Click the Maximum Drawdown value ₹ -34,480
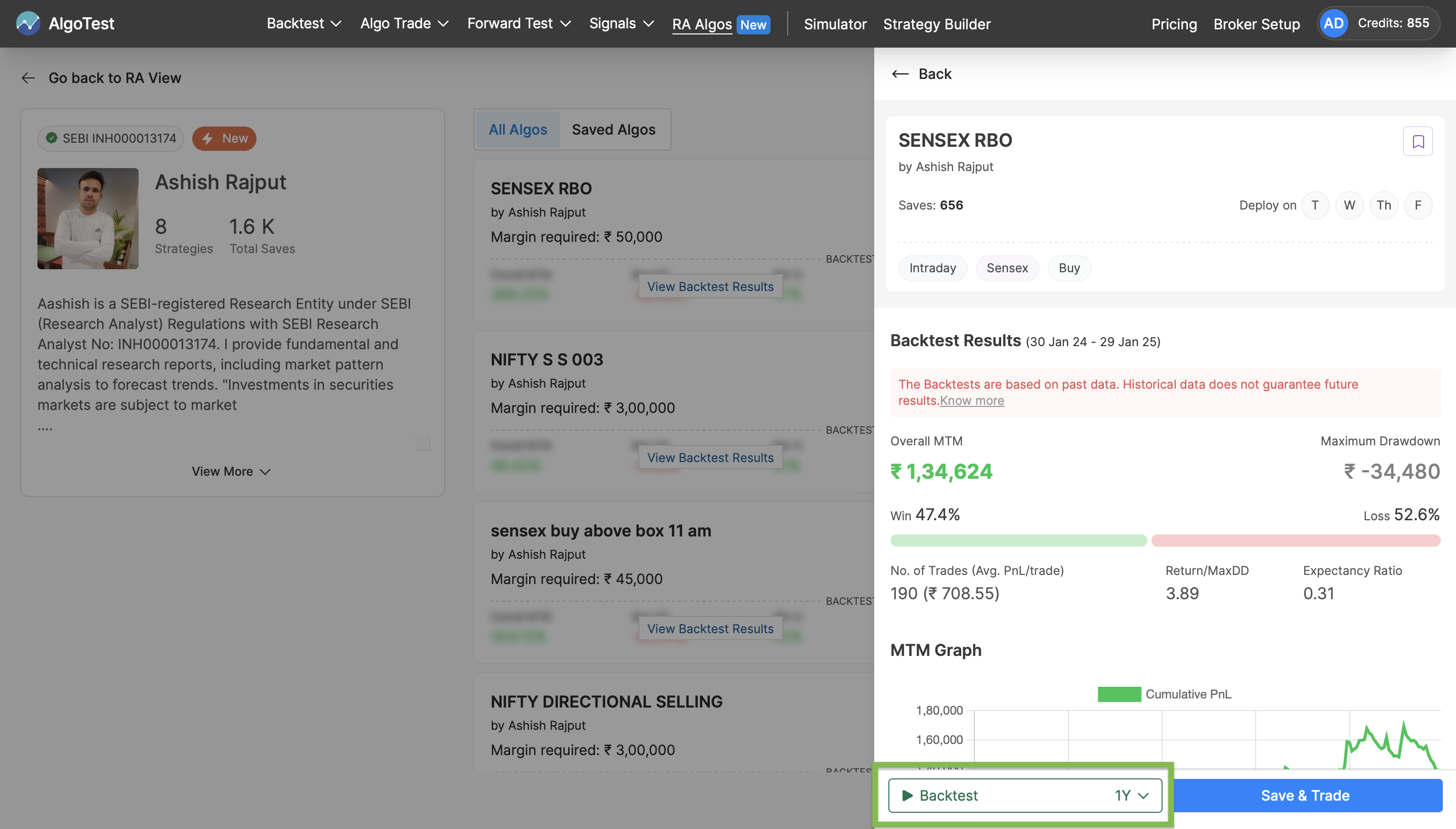Screen dimensions: 1456x829 coord(1391,472)
